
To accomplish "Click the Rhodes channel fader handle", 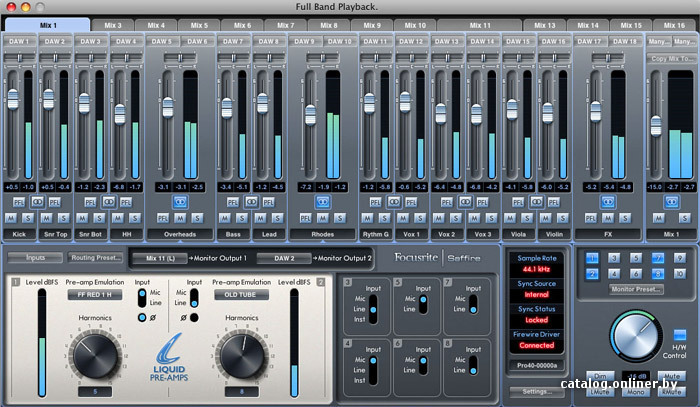I will coord(310,115).
